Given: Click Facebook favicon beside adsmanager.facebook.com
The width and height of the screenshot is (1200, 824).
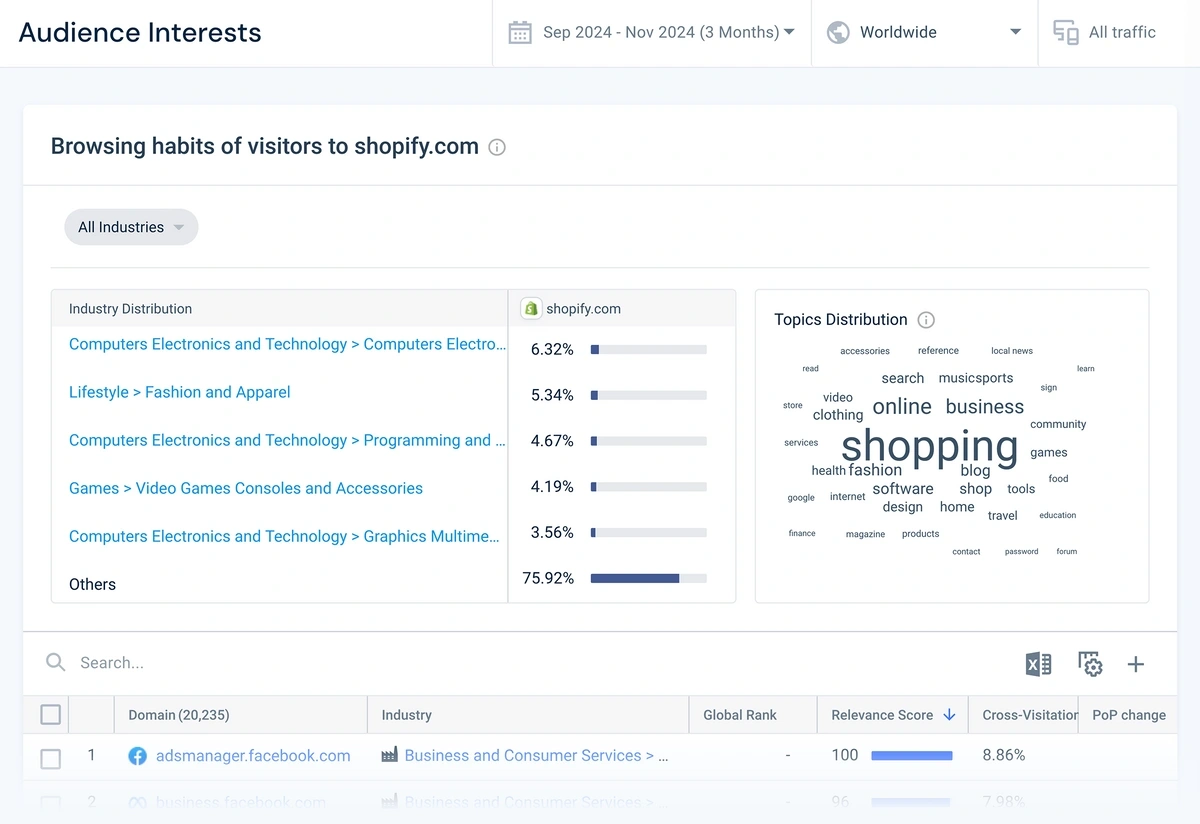Looking at the screenshot, I should [138, 756].
